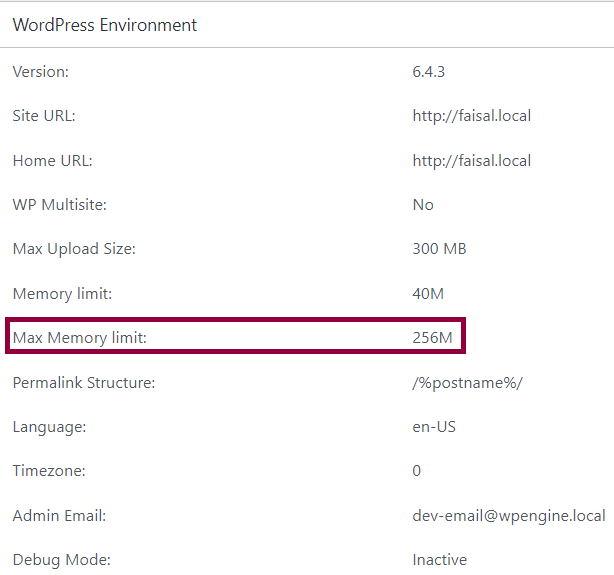The width and height of the screenshot is (614, 575).
Task: Select the /%postname%/ permalink value
Action: coord(467,383)
